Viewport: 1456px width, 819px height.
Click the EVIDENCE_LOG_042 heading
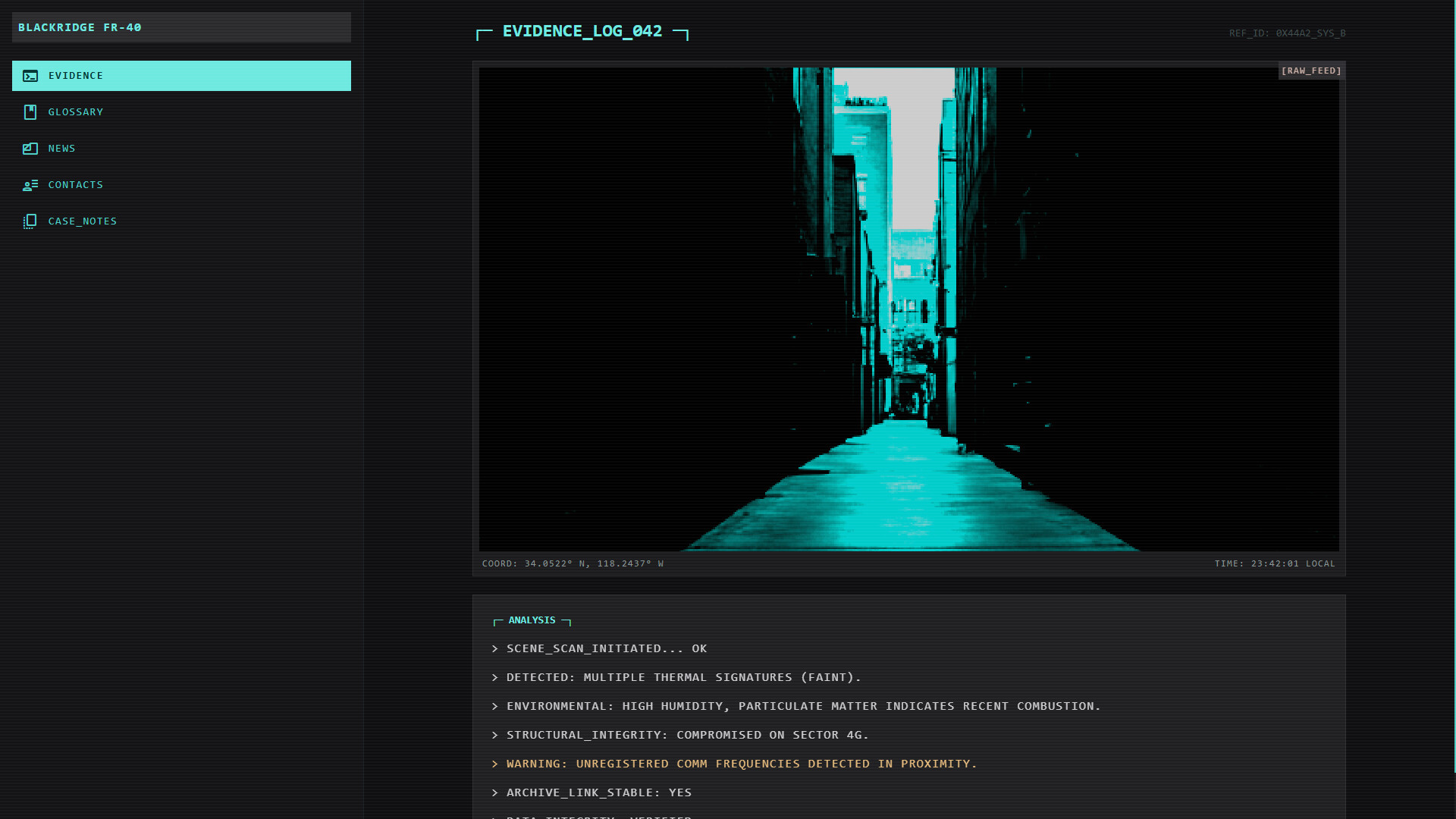click(x=582, y=31)
